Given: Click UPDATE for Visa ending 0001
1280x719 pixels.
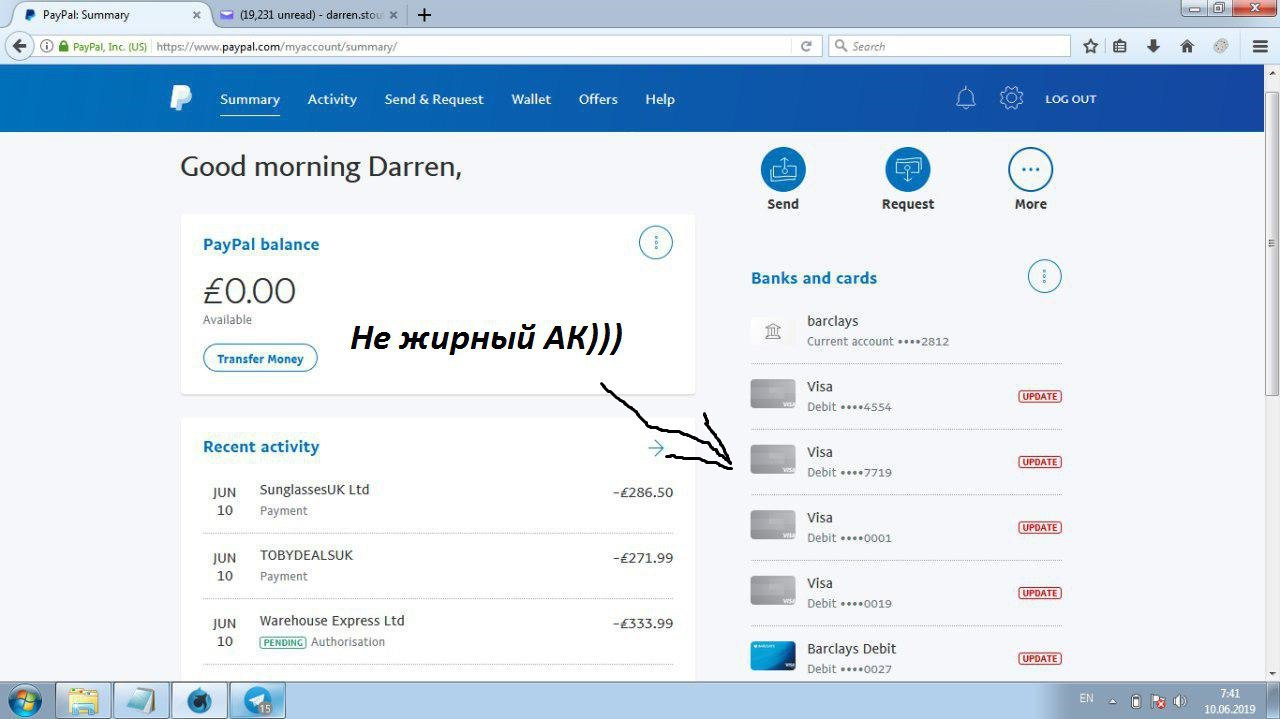Looking at the screenshot, I should tap(1040, 527).
